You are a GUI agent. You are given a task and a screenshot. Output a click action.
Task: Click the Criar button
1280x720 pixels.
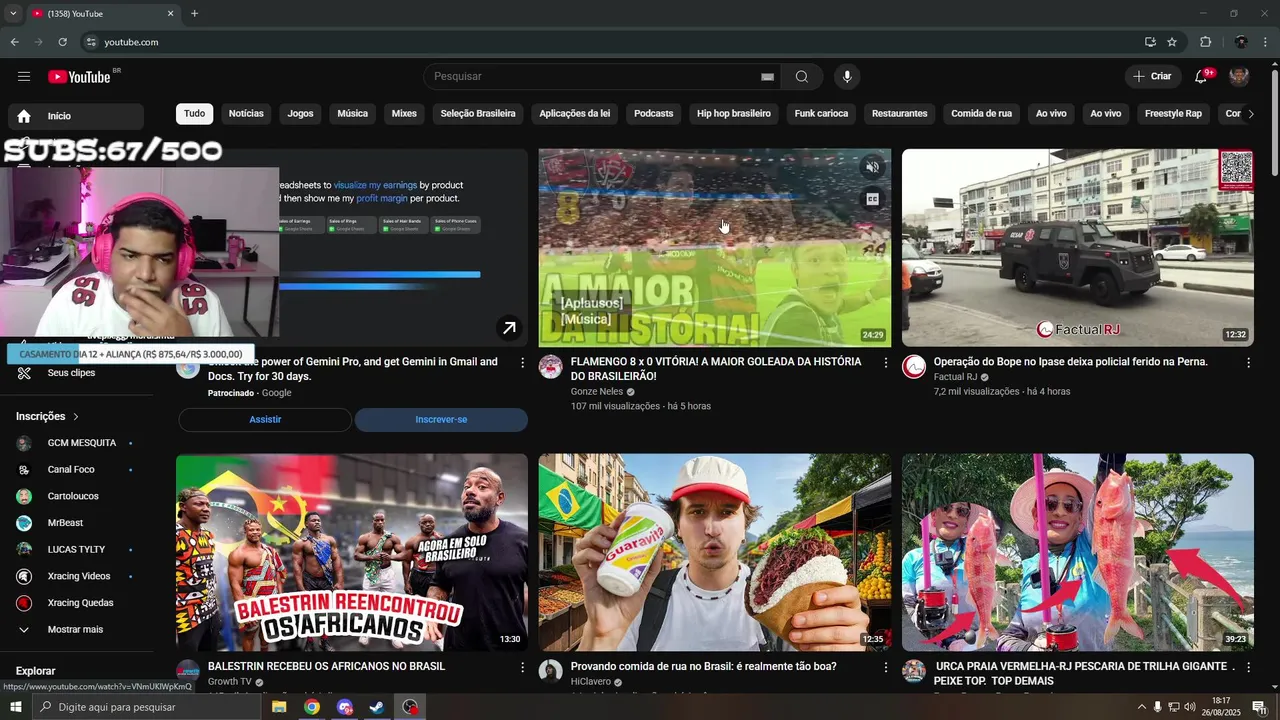[x=1152, y=77]
